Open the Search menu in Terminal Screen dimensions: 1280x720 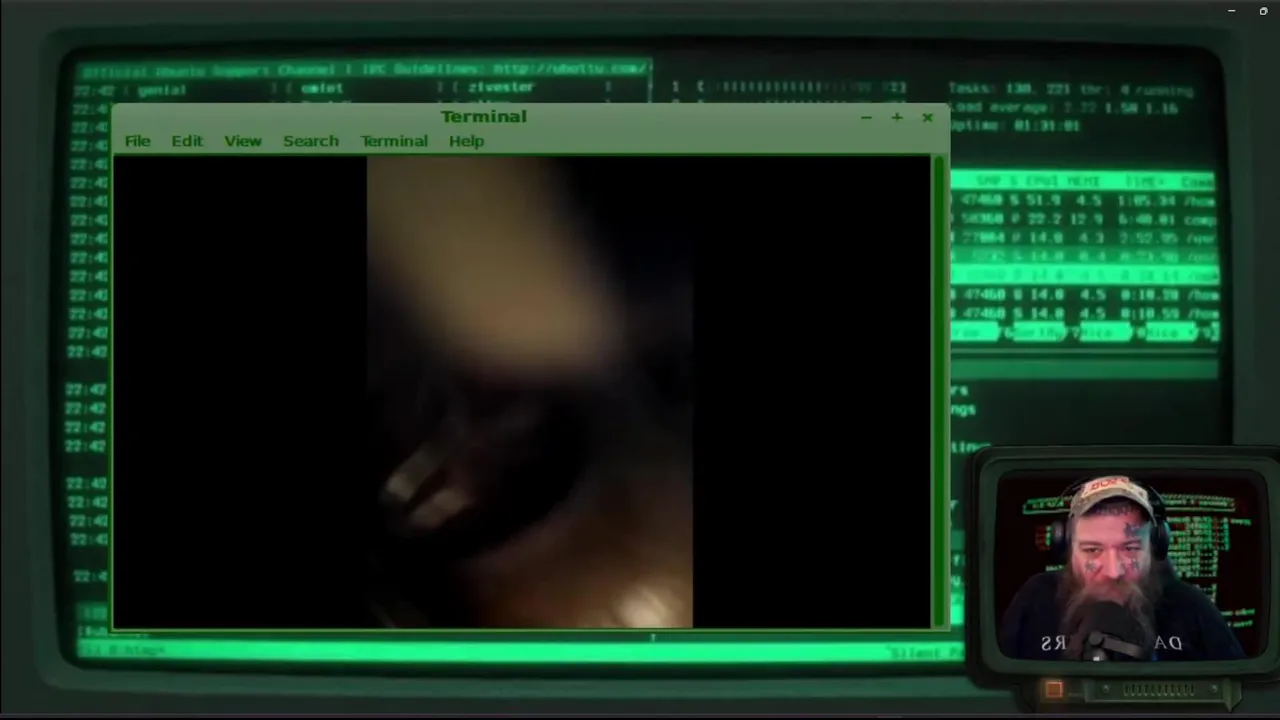pyautogui.click(x=311, y=141)
